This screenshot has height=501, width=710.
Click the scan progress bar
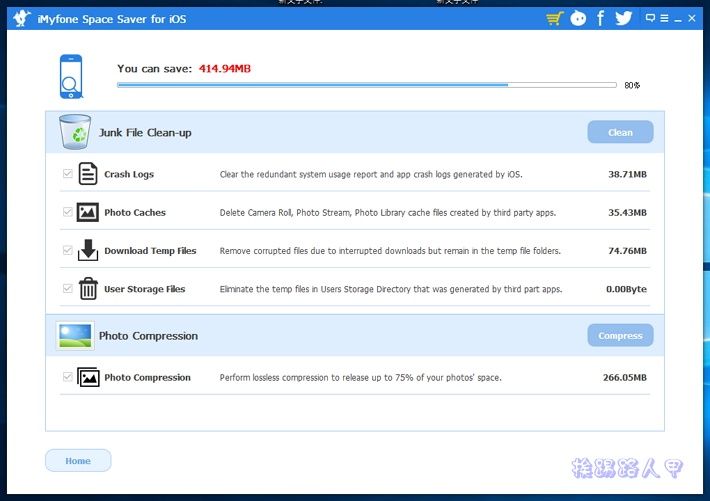point(367,85)
